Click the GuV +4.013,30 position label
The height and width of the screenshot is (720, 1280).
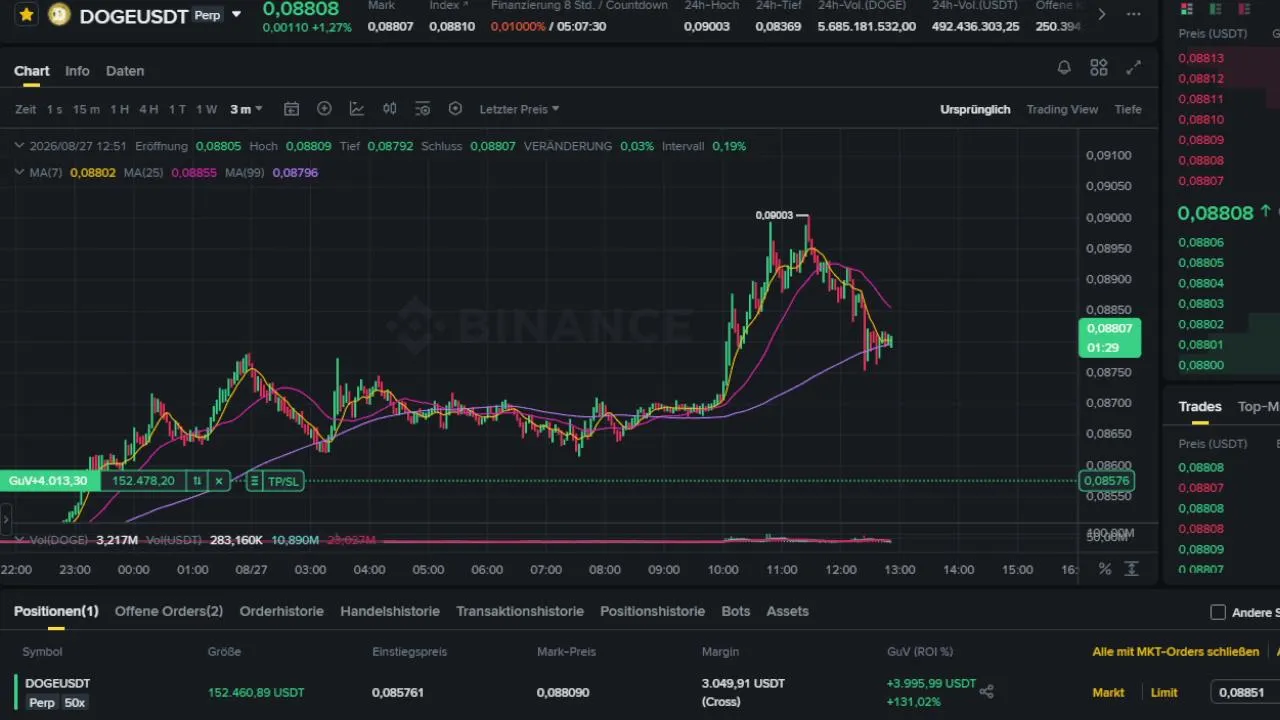(47, 481)
